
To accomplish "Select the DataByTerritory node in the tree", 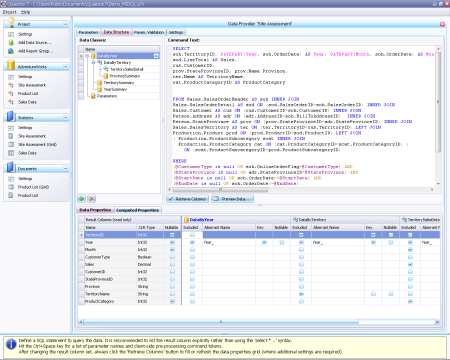I will 117,63.
